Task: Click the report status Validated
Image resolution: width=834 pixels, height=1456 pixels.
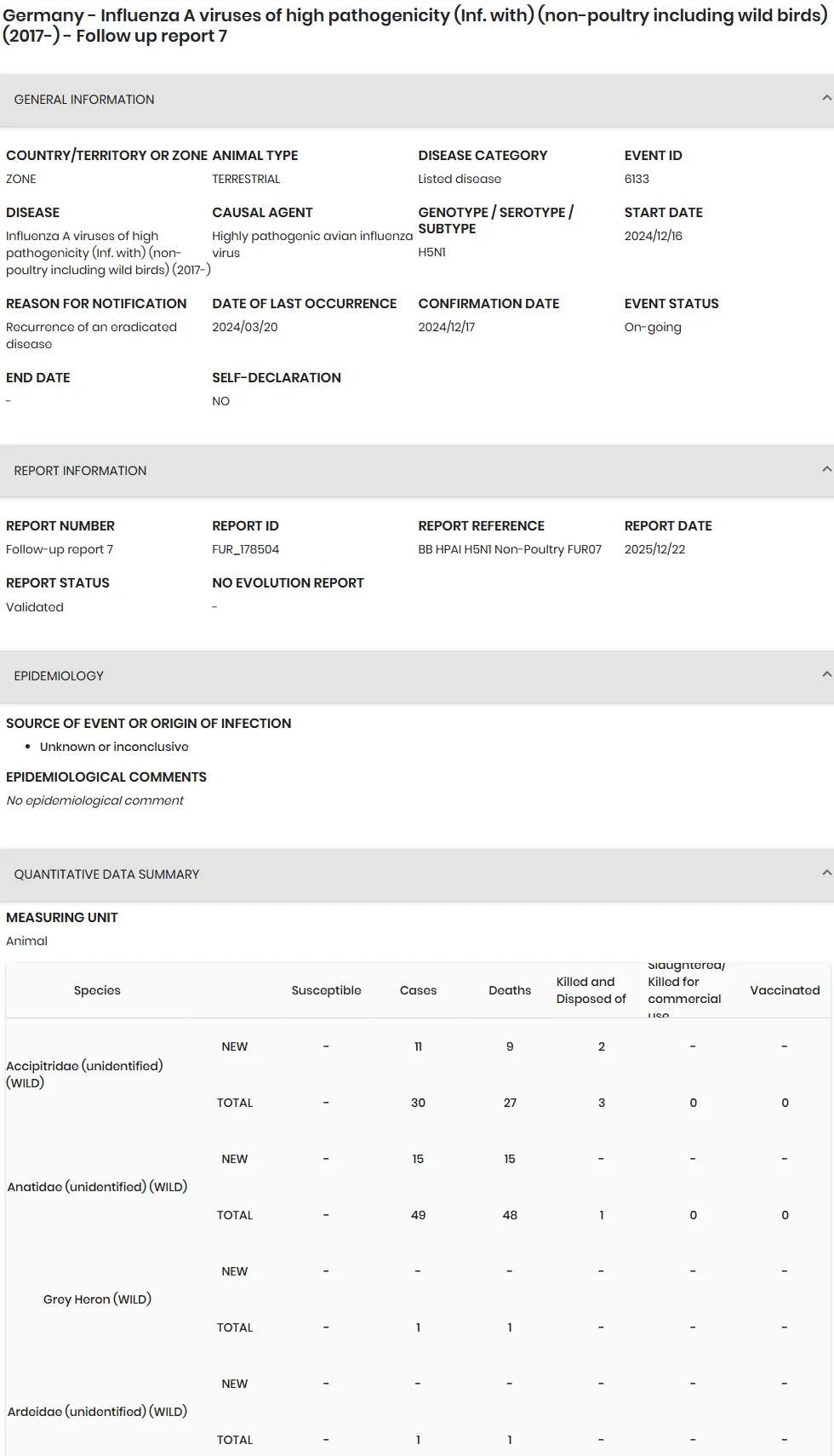Action: pos(35,607)
